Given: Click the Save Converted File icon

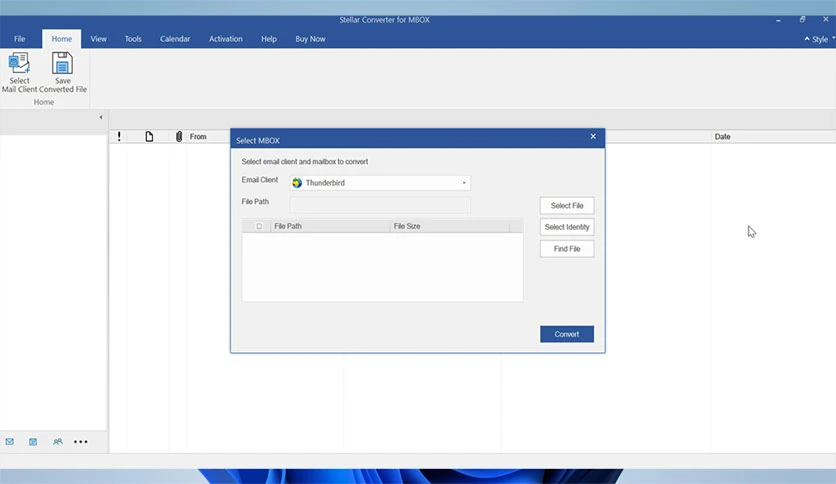Looking at the screenshot, I should (x=62, y=63).
